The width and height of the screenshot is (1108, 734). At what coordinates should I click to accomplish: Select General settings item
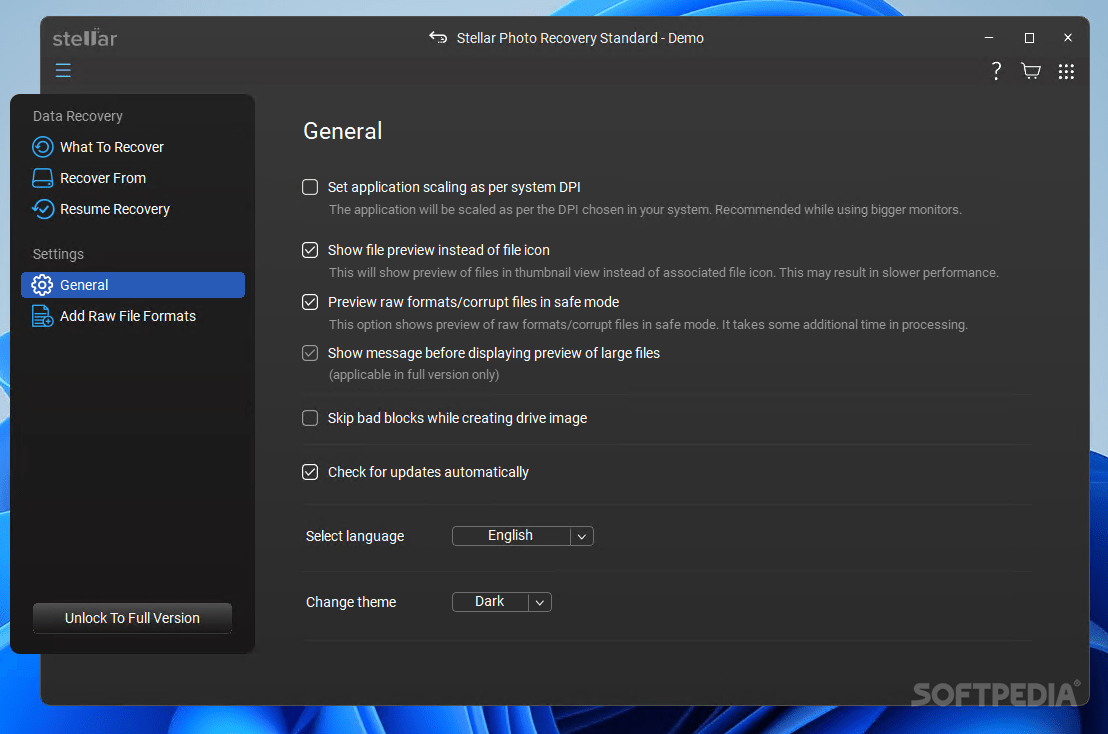(x=133, y=285)
